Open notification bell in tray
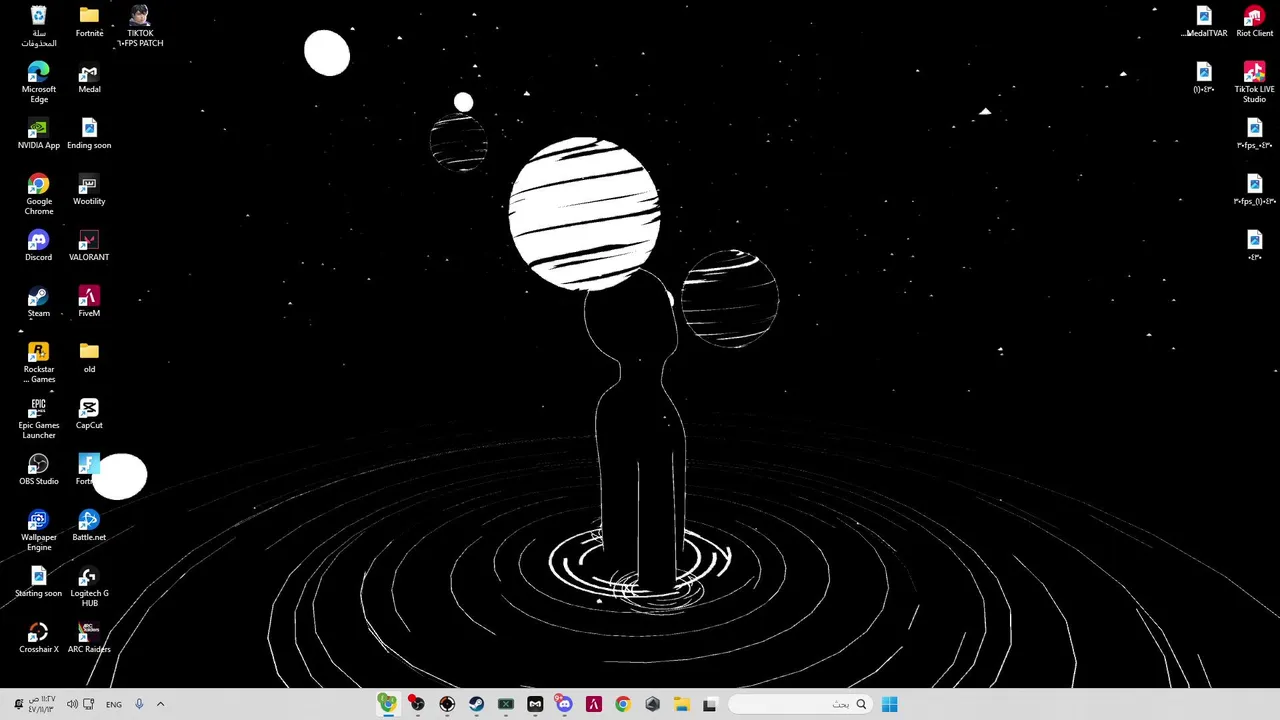The image size is (1280, 720). 18,704
